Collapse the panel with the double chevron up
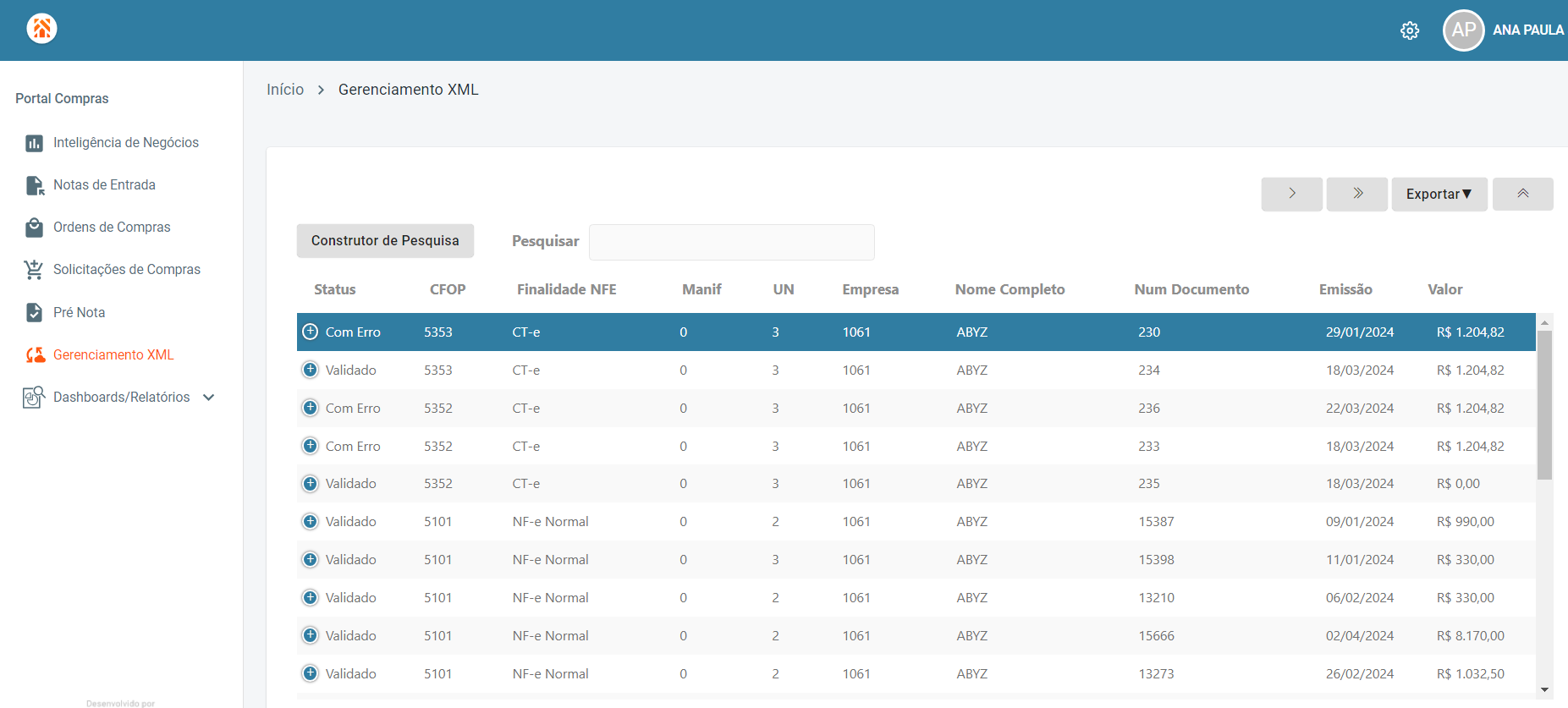1568x708 pixels. click(x=1523, y=195)
